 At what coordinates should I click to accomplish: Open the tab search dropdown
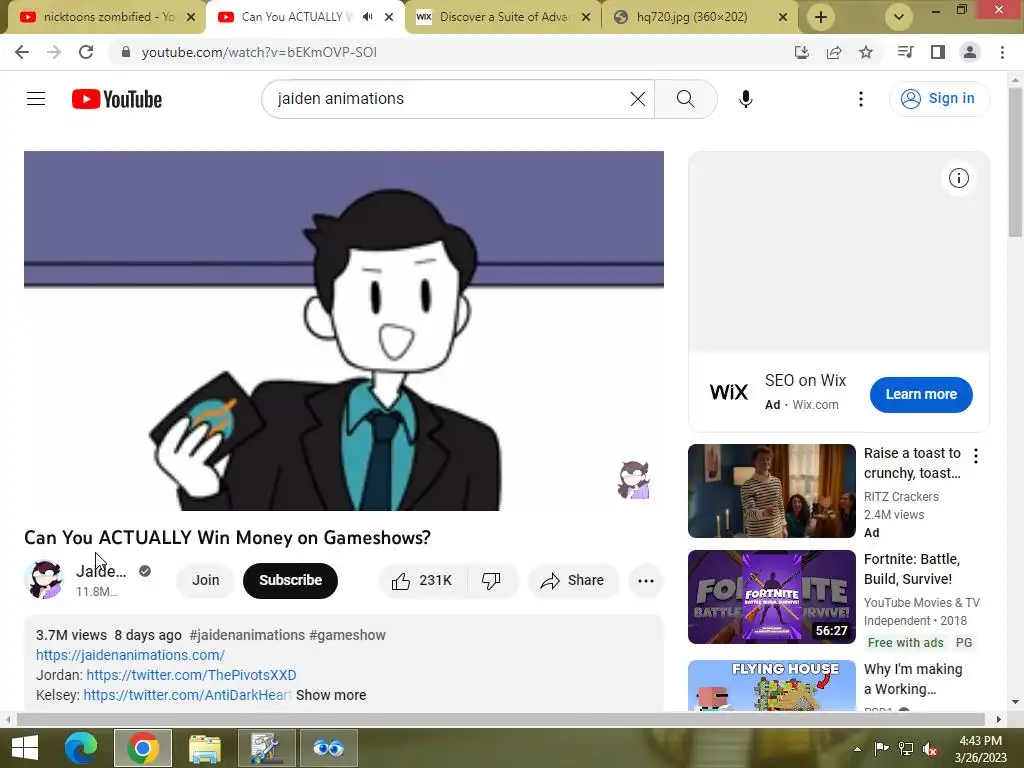(899, 18)
